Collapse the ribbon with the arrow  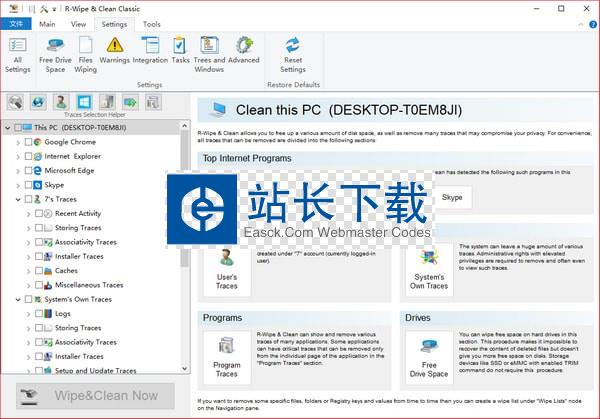click(x=581, y=24)
